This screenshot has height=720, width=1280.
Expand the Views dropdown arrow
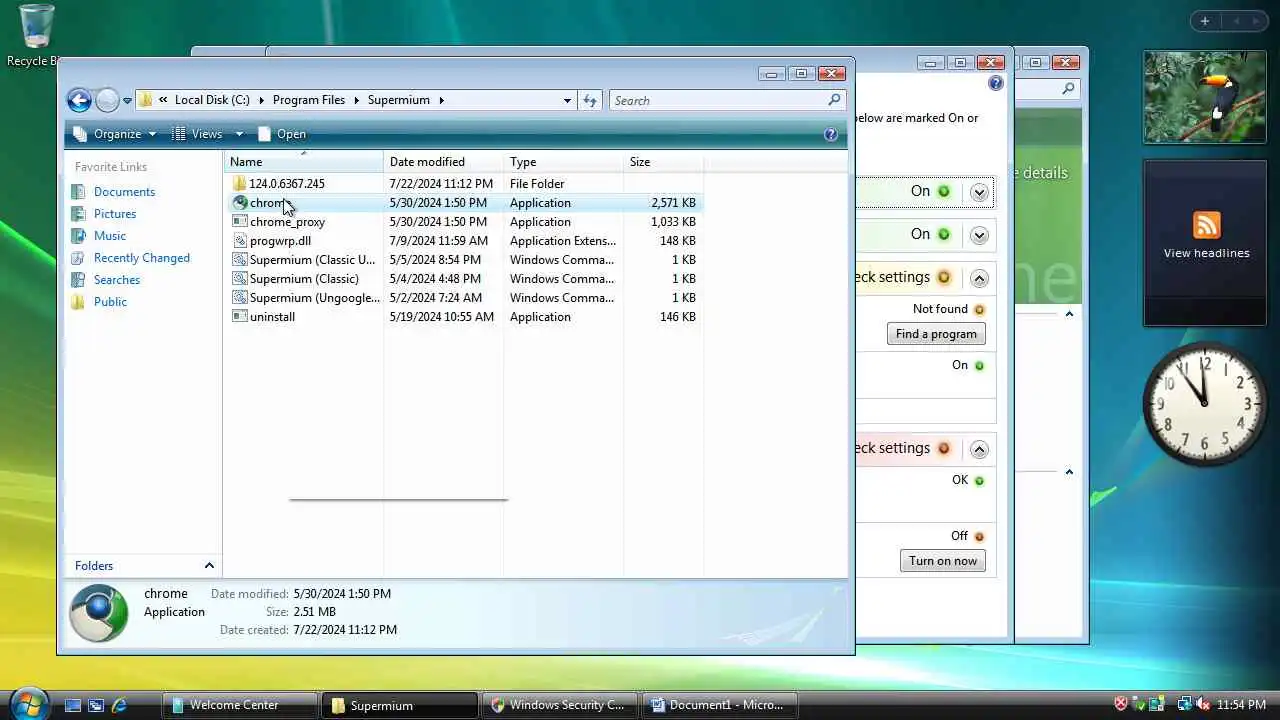[239, 134]
